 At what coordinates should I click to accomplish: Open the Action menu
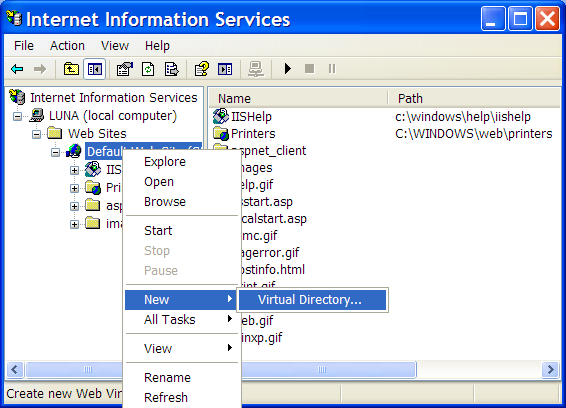[x=67, y=46]
